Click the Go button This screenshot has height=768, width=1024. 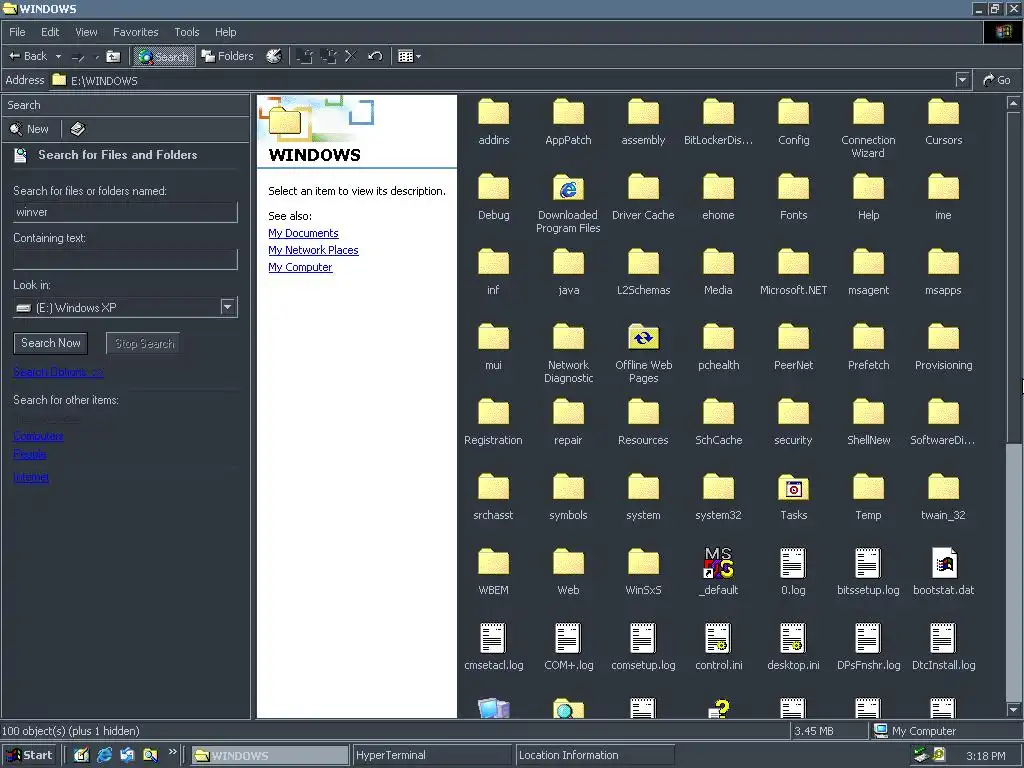pos(997,80)
